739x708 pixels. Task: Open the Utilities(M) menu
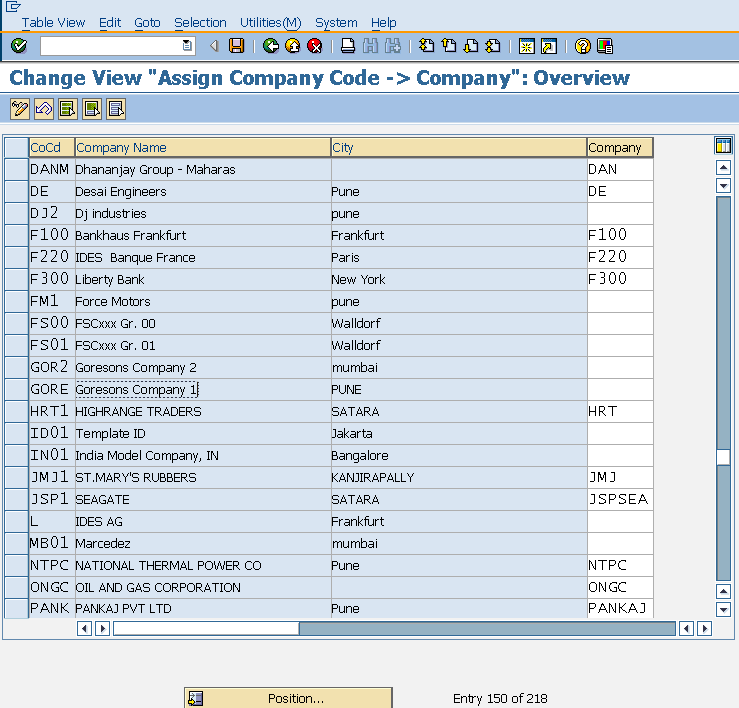click(271, 23)
